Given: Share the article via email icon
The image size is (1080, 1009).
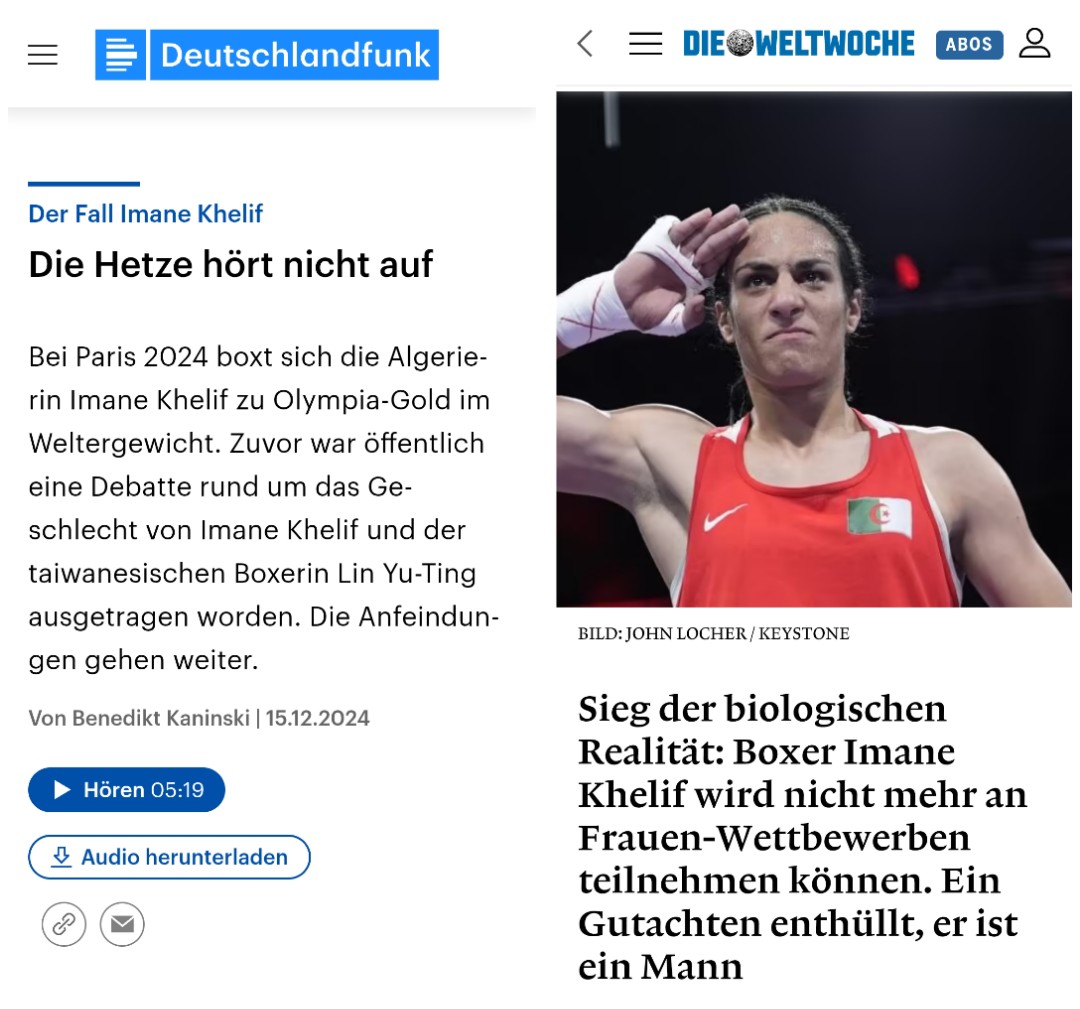Looking at the screenshot, I should [123, 924].
